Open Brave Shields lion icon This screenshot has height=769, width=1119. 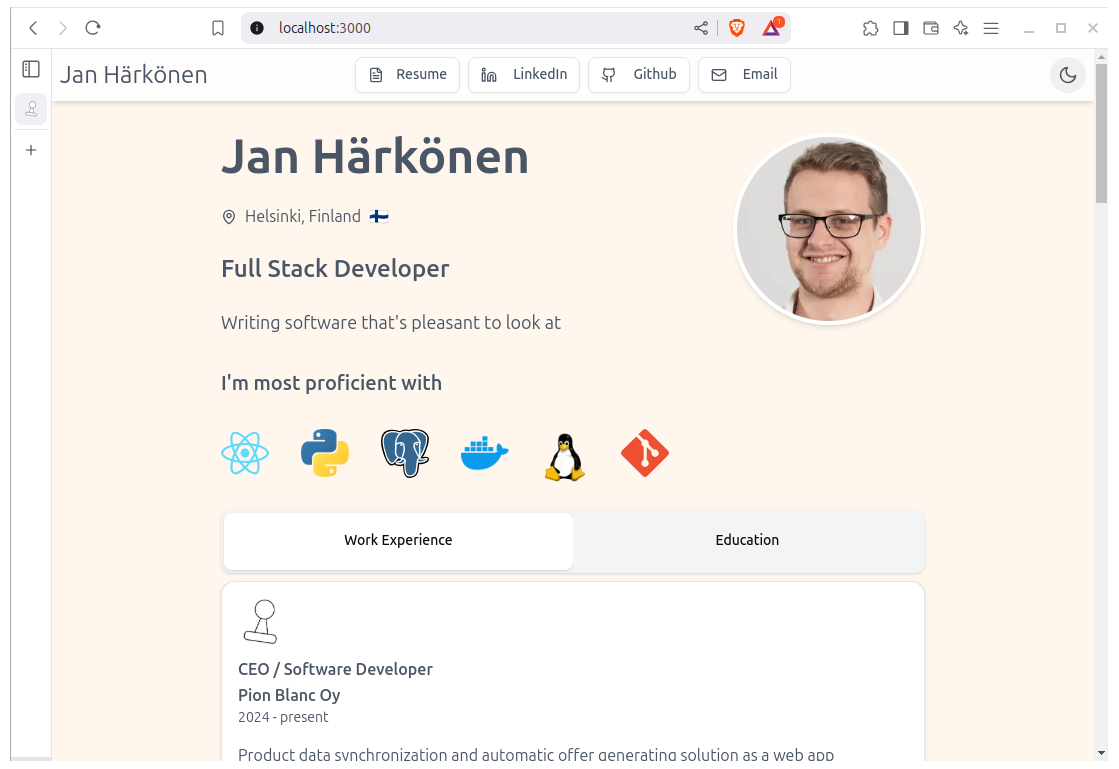pyautogui.click(x=736, y=28)
